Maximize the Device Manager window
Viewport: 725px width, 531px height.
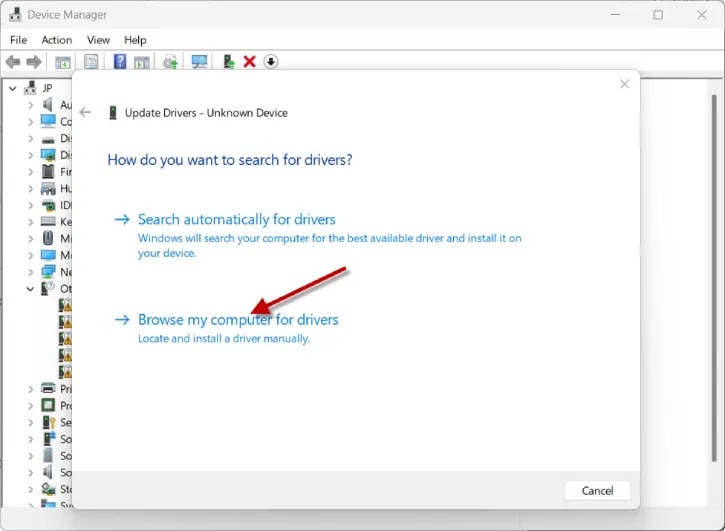click(x=658, y=15)
